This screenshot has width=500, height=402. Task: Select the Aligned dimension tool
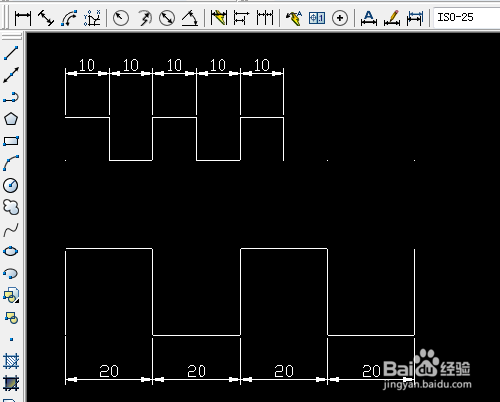tap(46, 18)
